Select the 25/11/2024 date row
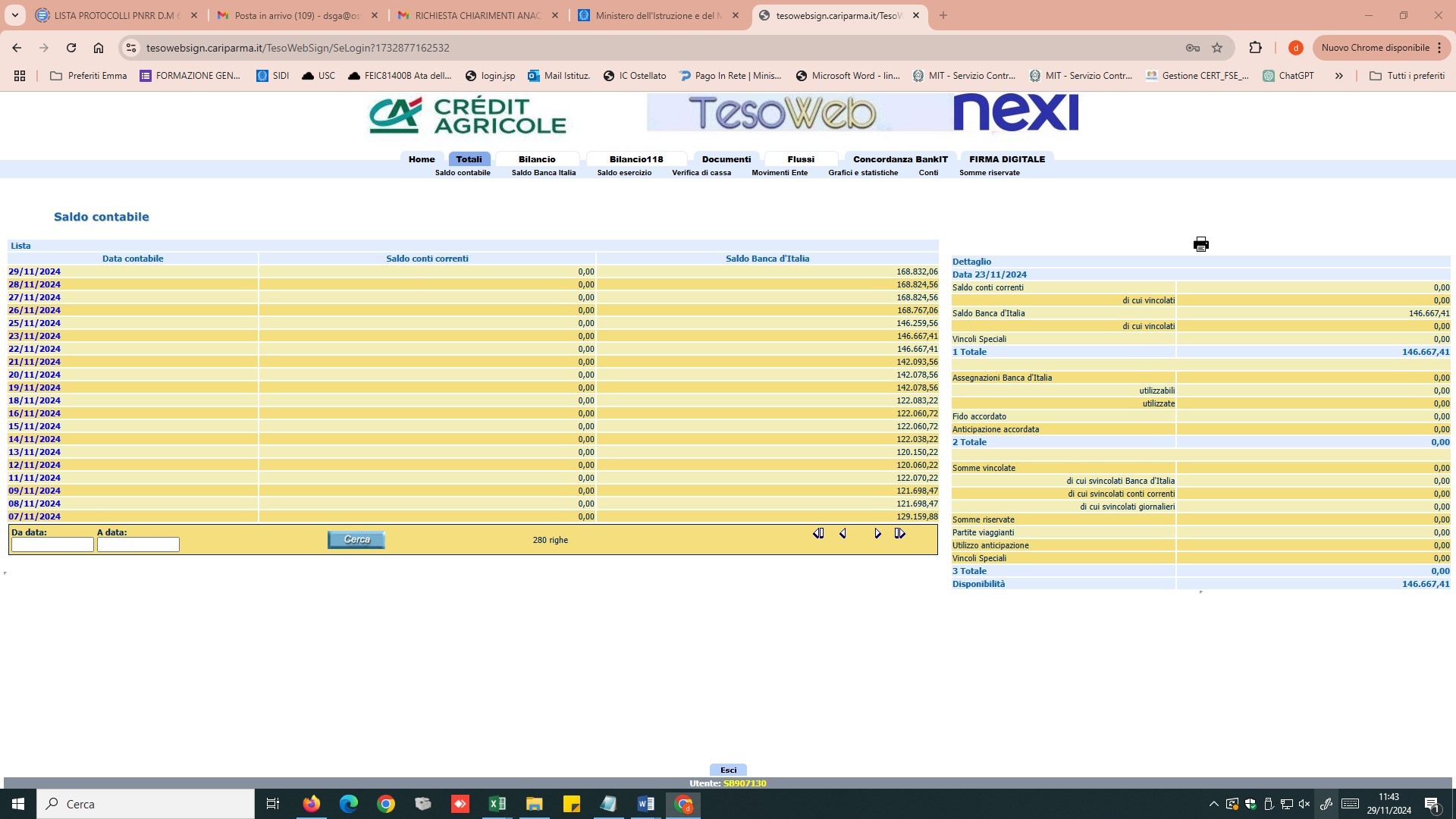 35,323
